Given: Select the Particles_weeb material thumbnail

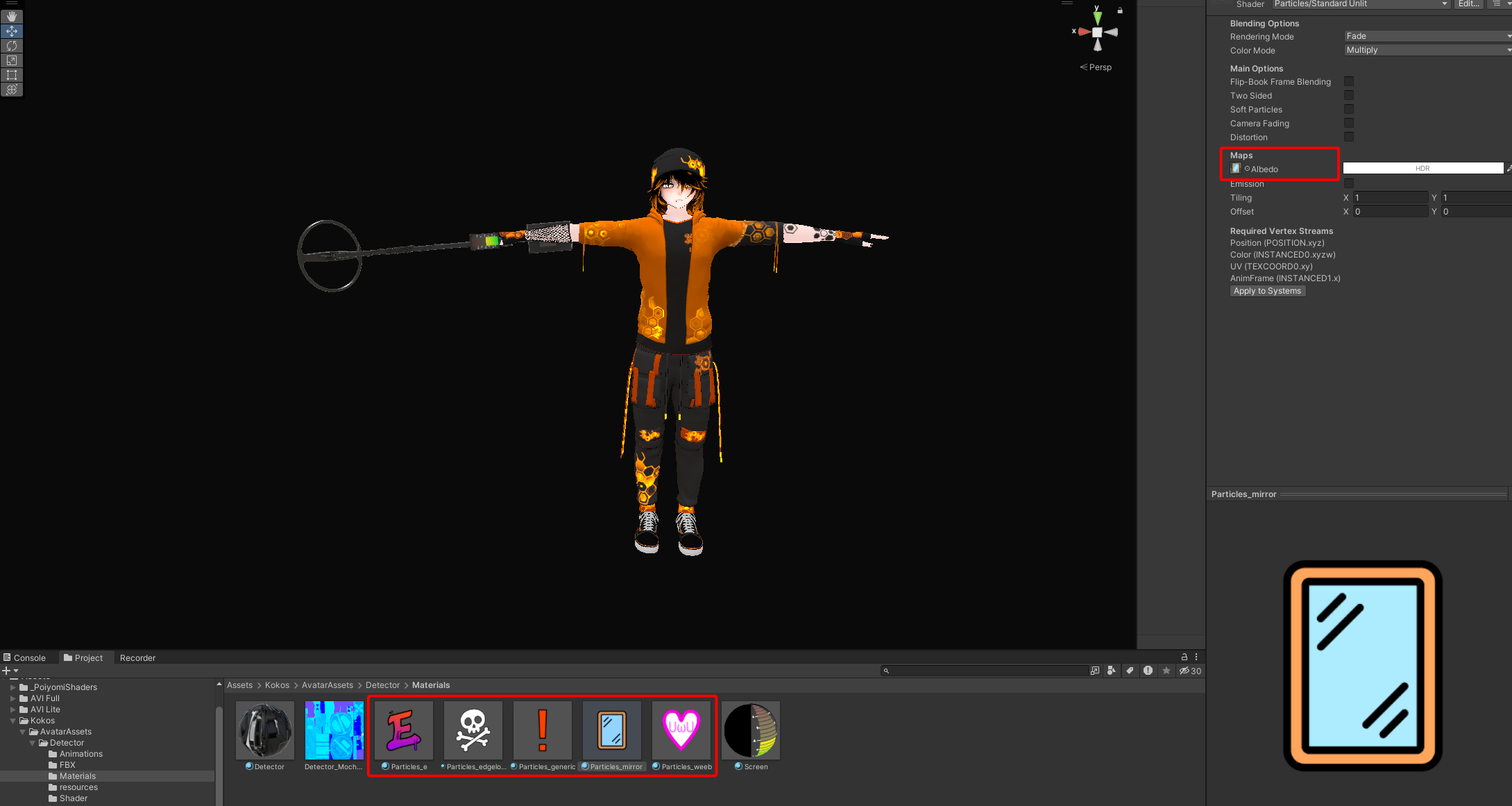Looking at the screenshot, I should (681, 730).
